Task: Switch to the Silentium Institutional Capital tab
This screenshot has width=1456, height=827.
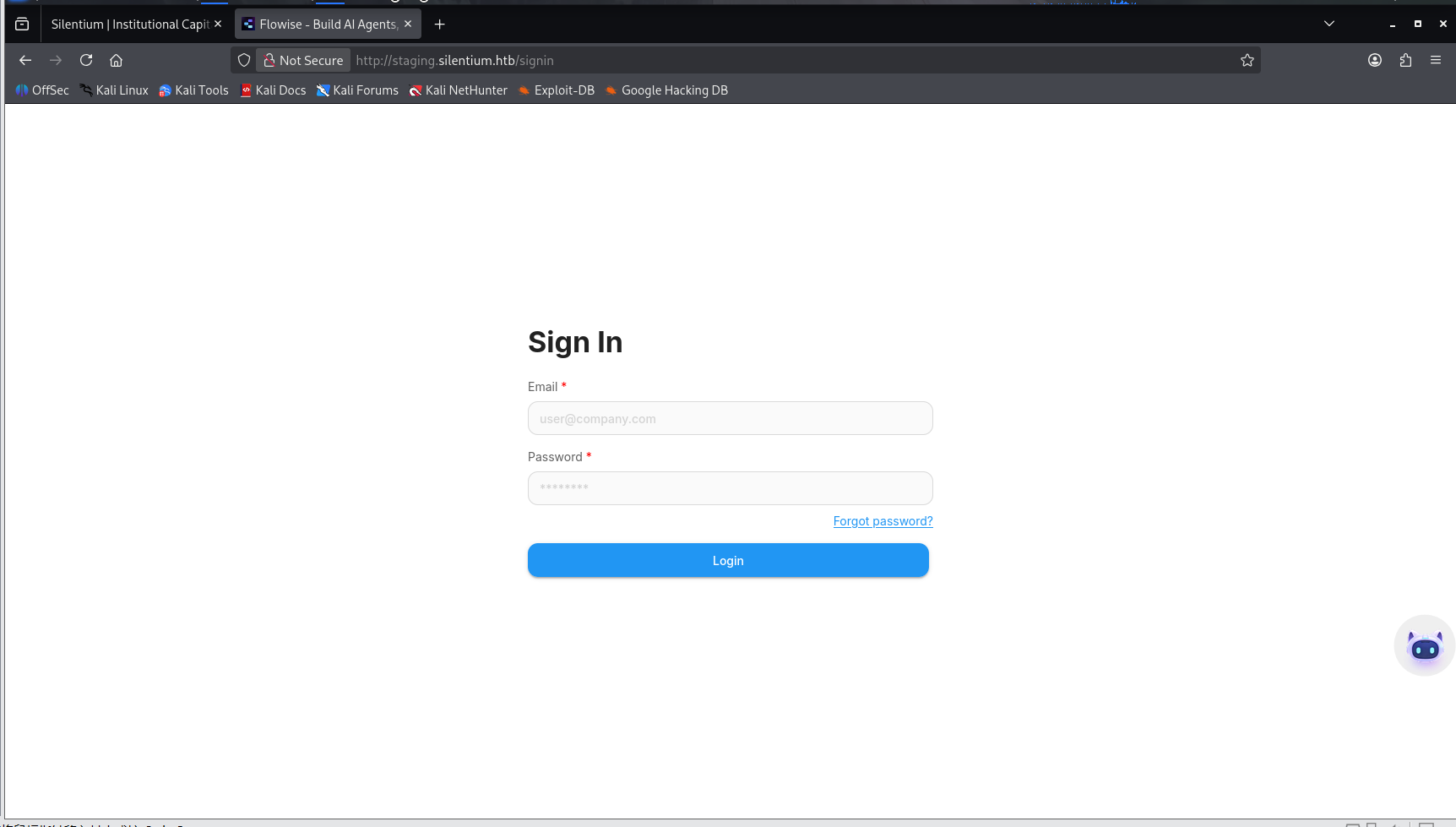Action: [x=129, y=24]
